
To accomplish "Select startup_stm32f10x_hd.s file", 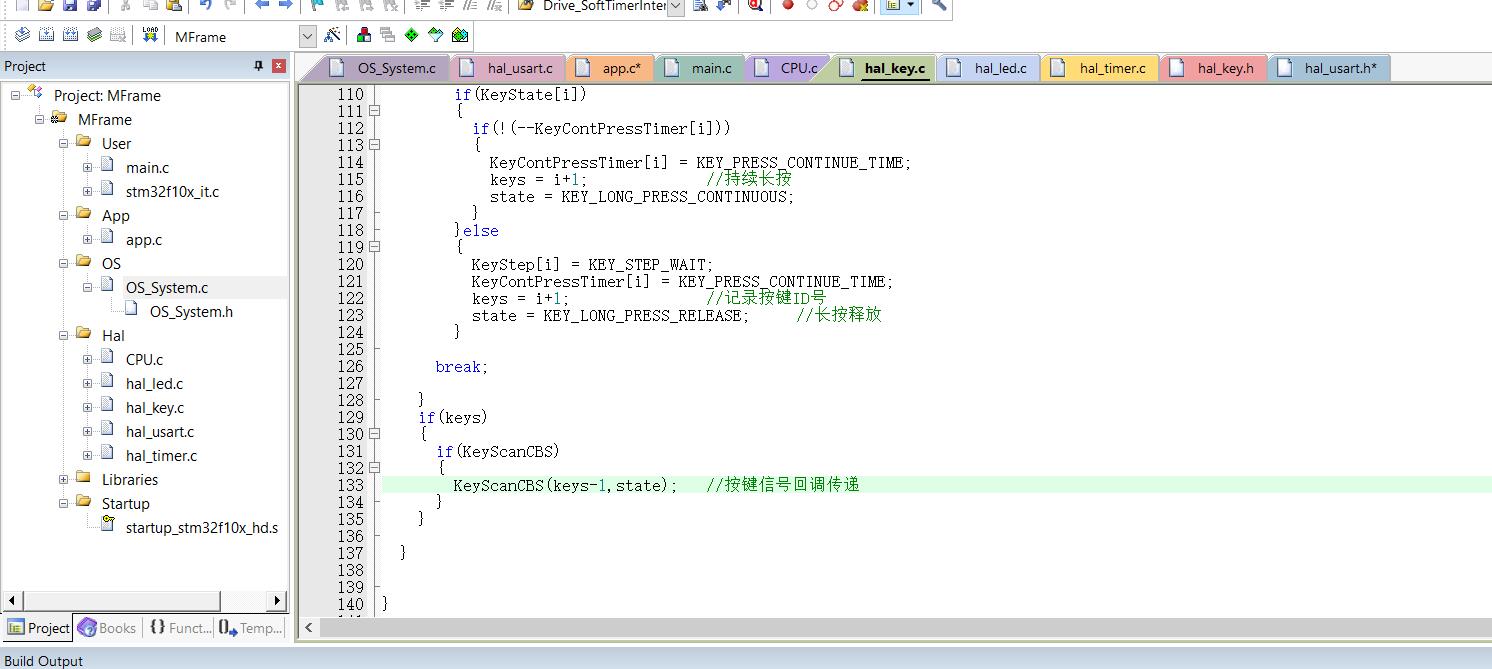I will [202, 527].
